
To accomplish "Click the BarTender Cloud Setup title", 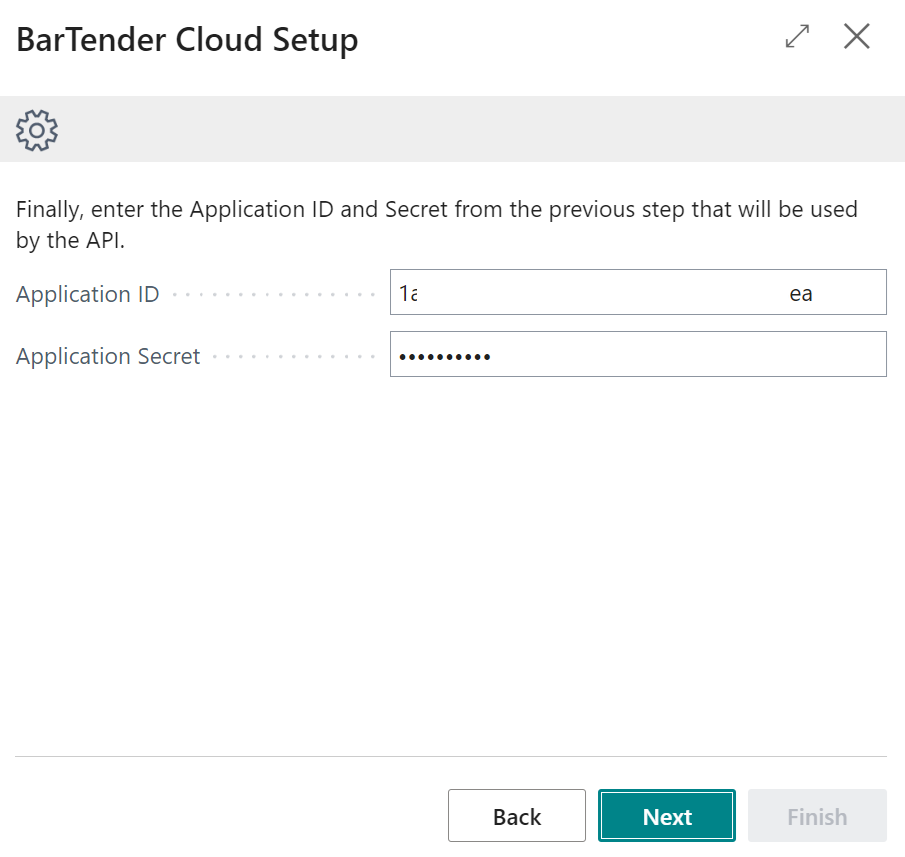I will [187, 41].
